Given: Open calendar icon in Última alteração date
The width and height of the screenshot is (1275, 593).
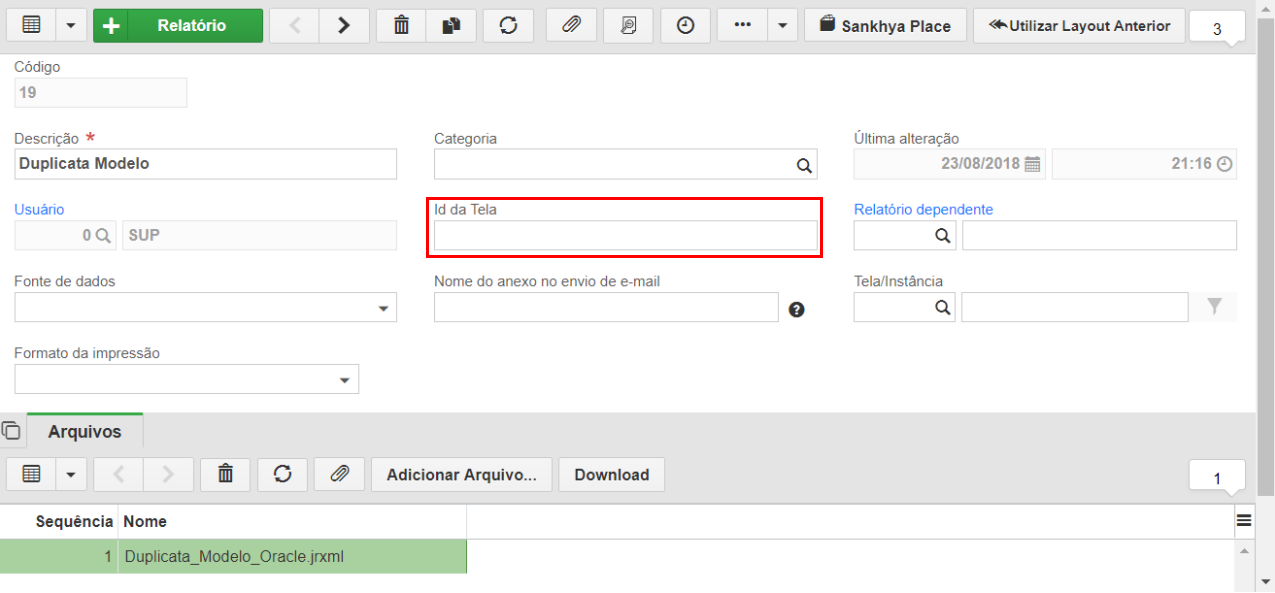Looking at the screenshot, I should point(1033,164).
